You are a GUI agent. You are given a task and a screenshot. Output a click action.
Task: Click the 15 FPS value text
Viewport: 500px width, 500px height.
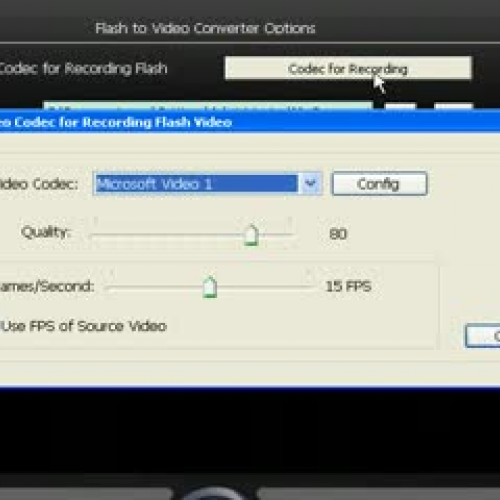(348, 286)
